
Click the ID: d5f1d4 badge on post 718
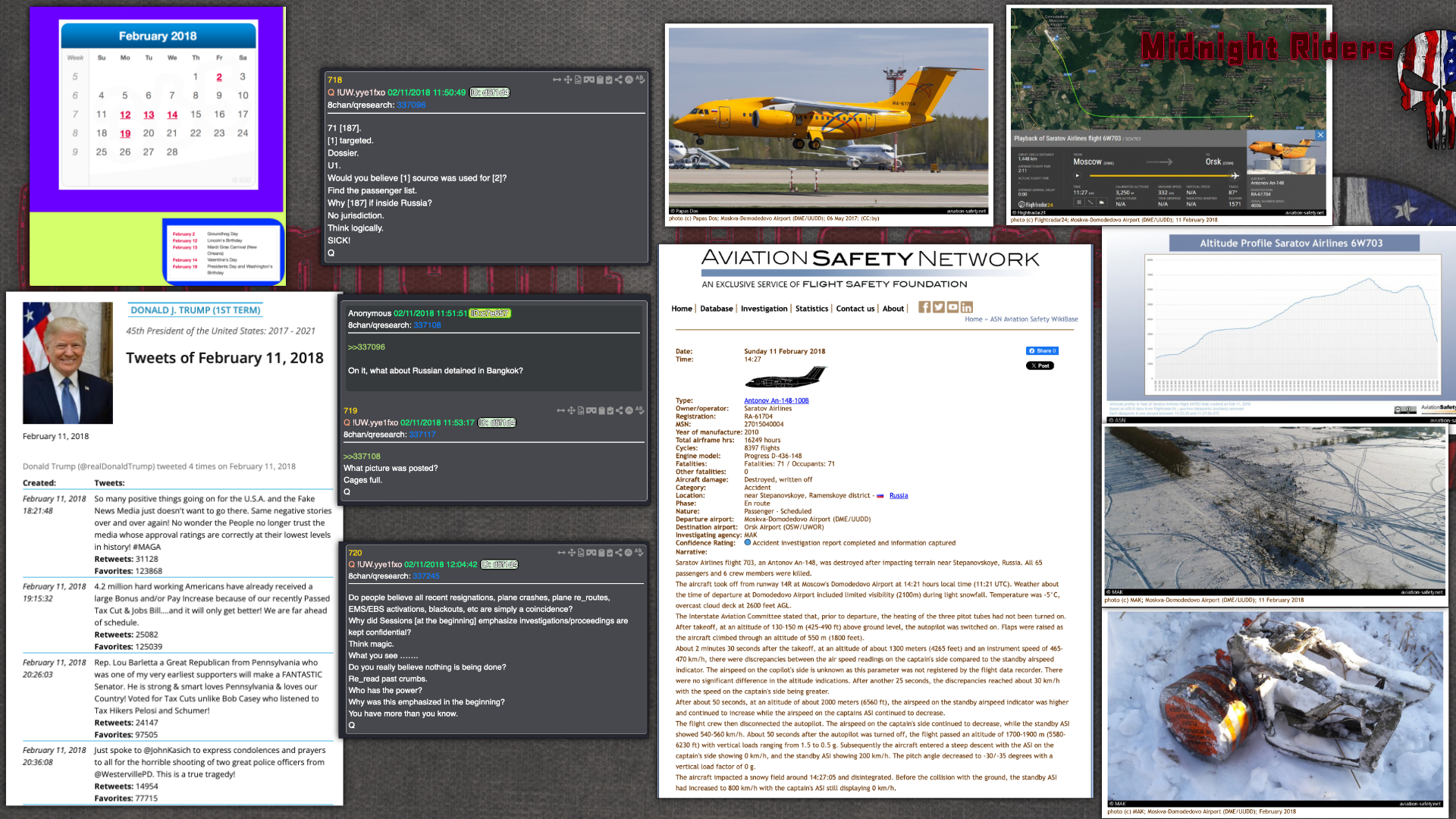click(x=490, y=93)
